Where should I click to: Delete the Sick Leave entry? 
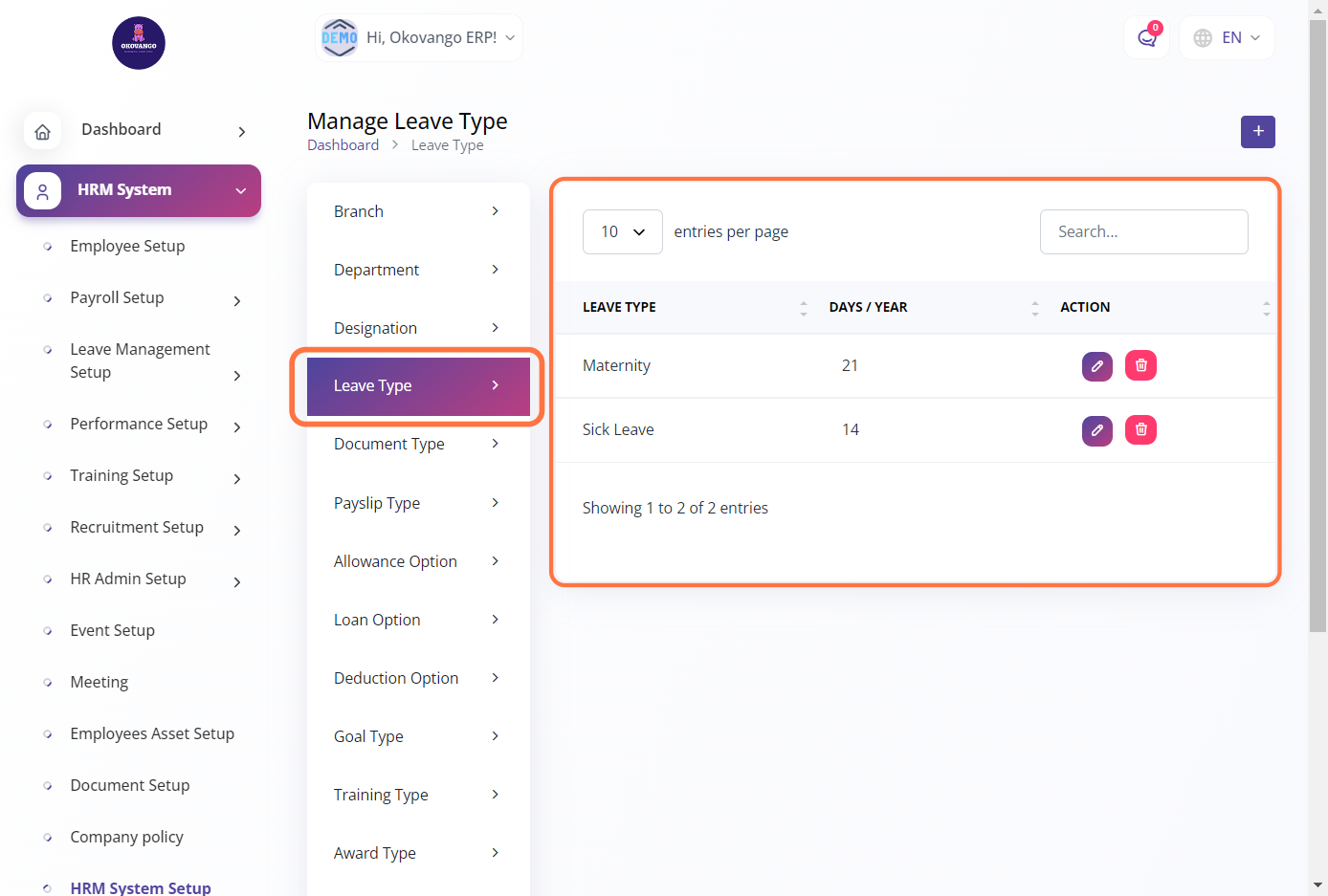(x=1140, y=430)
